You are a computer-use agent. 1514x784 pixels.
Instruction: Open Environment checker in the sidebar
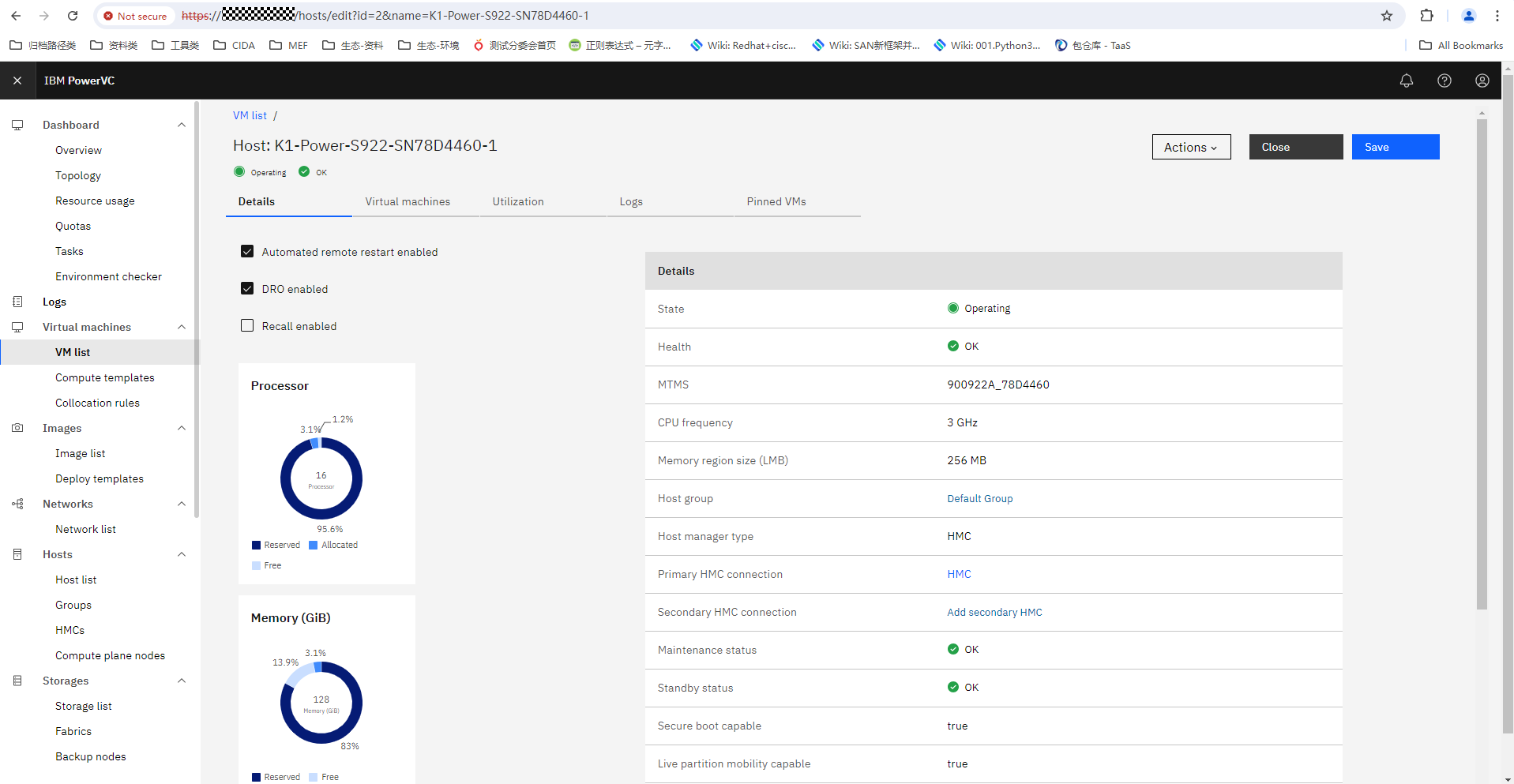point(108,276)
